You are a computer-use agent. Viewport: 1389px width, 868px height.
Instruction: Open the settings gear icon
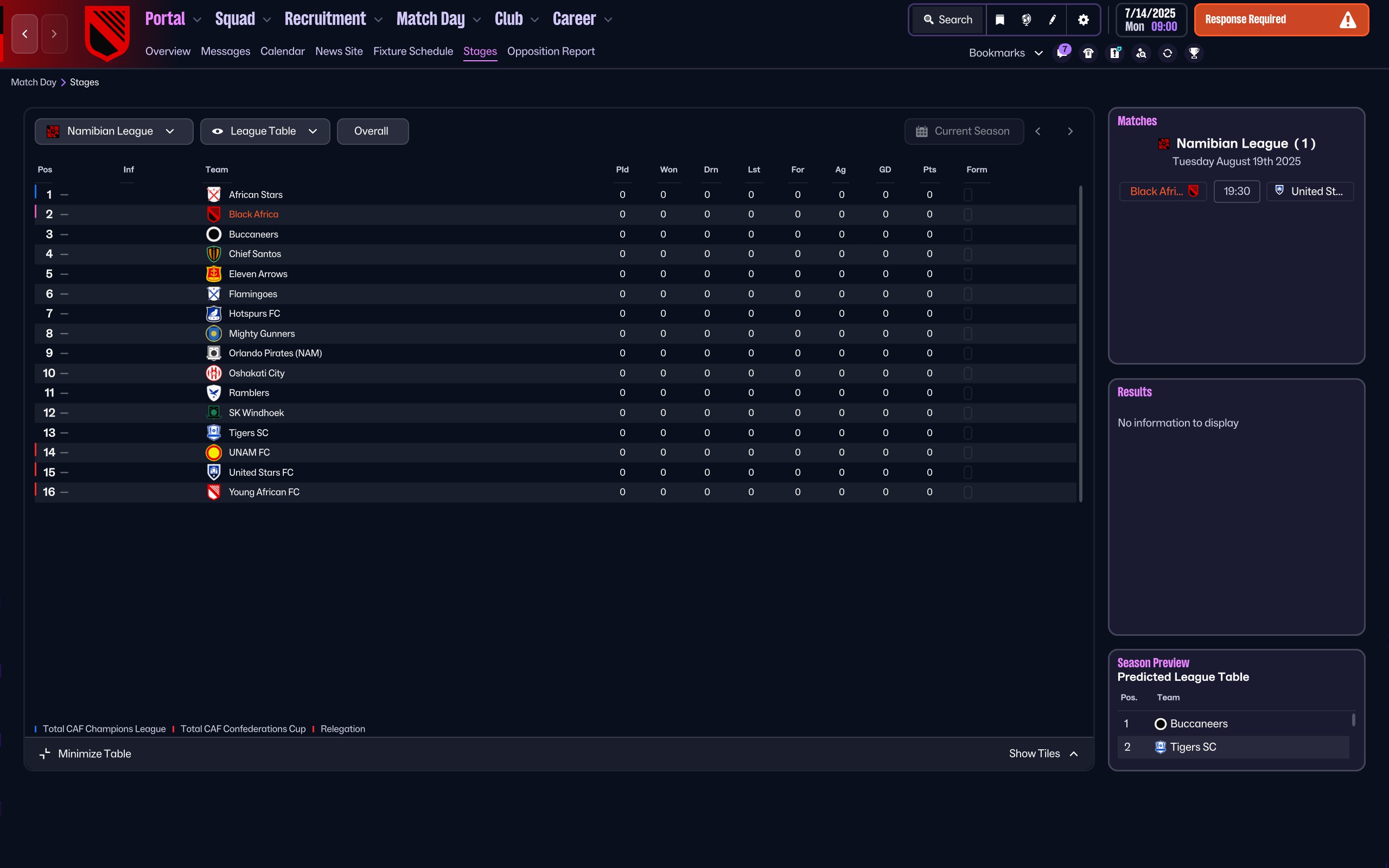click(1083, 20)
